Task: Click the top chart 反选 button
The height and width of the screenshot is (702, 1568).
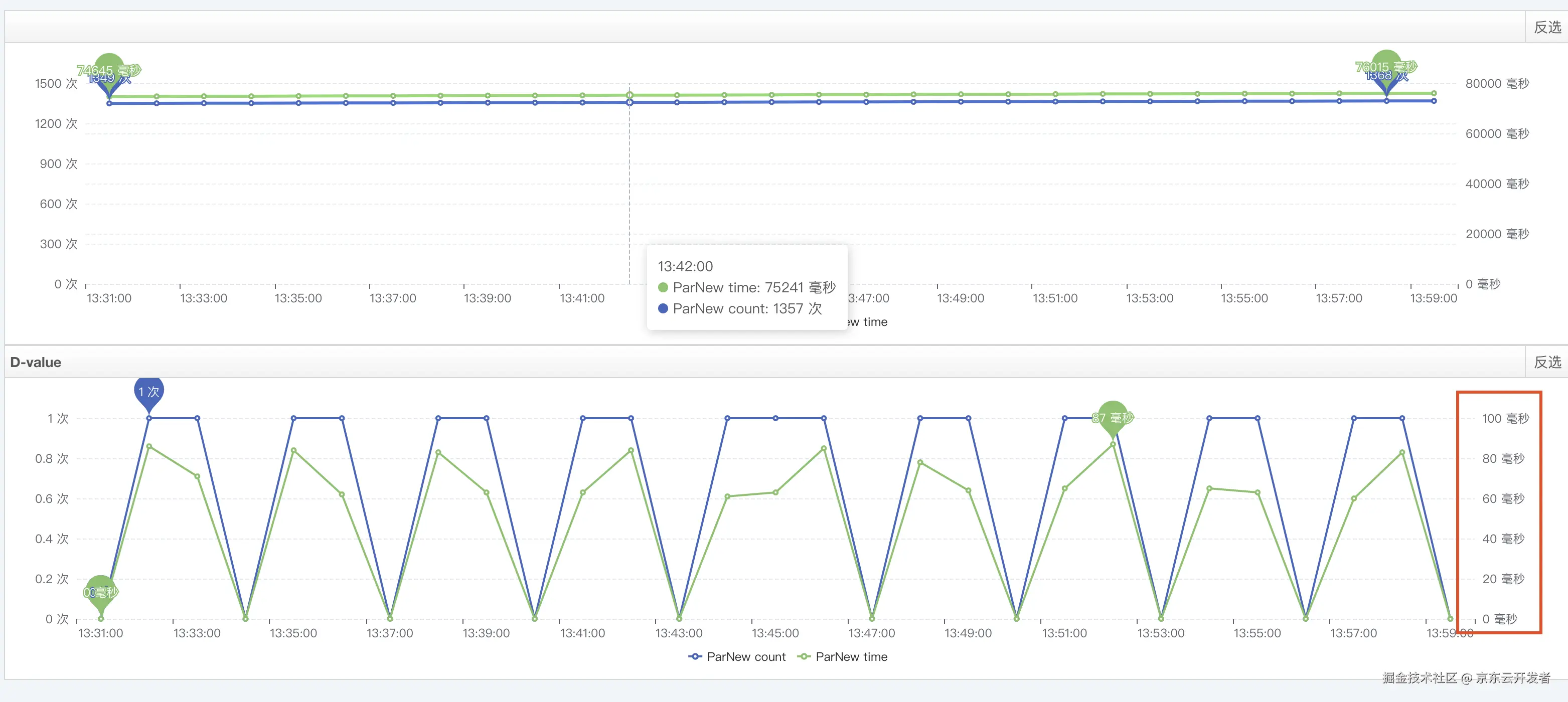Action: (x=1547, y=28)
